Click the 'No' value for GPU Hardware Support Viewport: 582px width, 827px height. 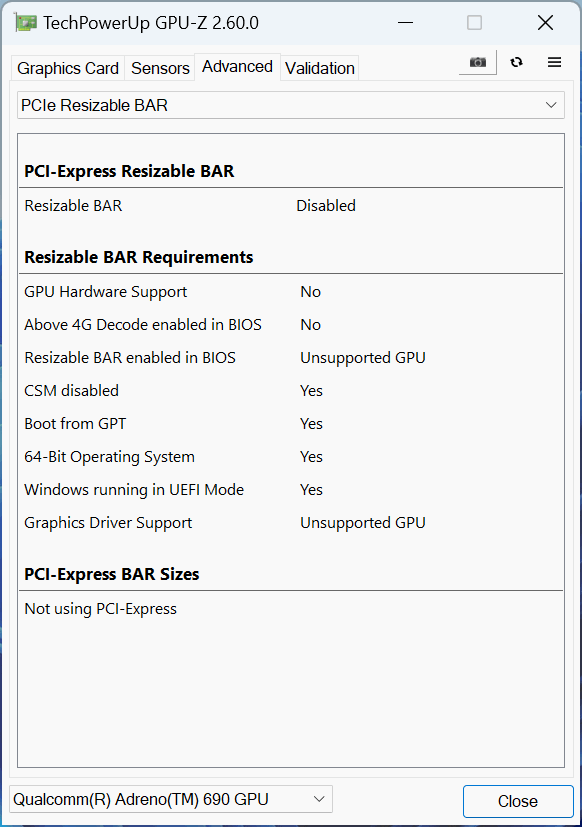point(311,292)
